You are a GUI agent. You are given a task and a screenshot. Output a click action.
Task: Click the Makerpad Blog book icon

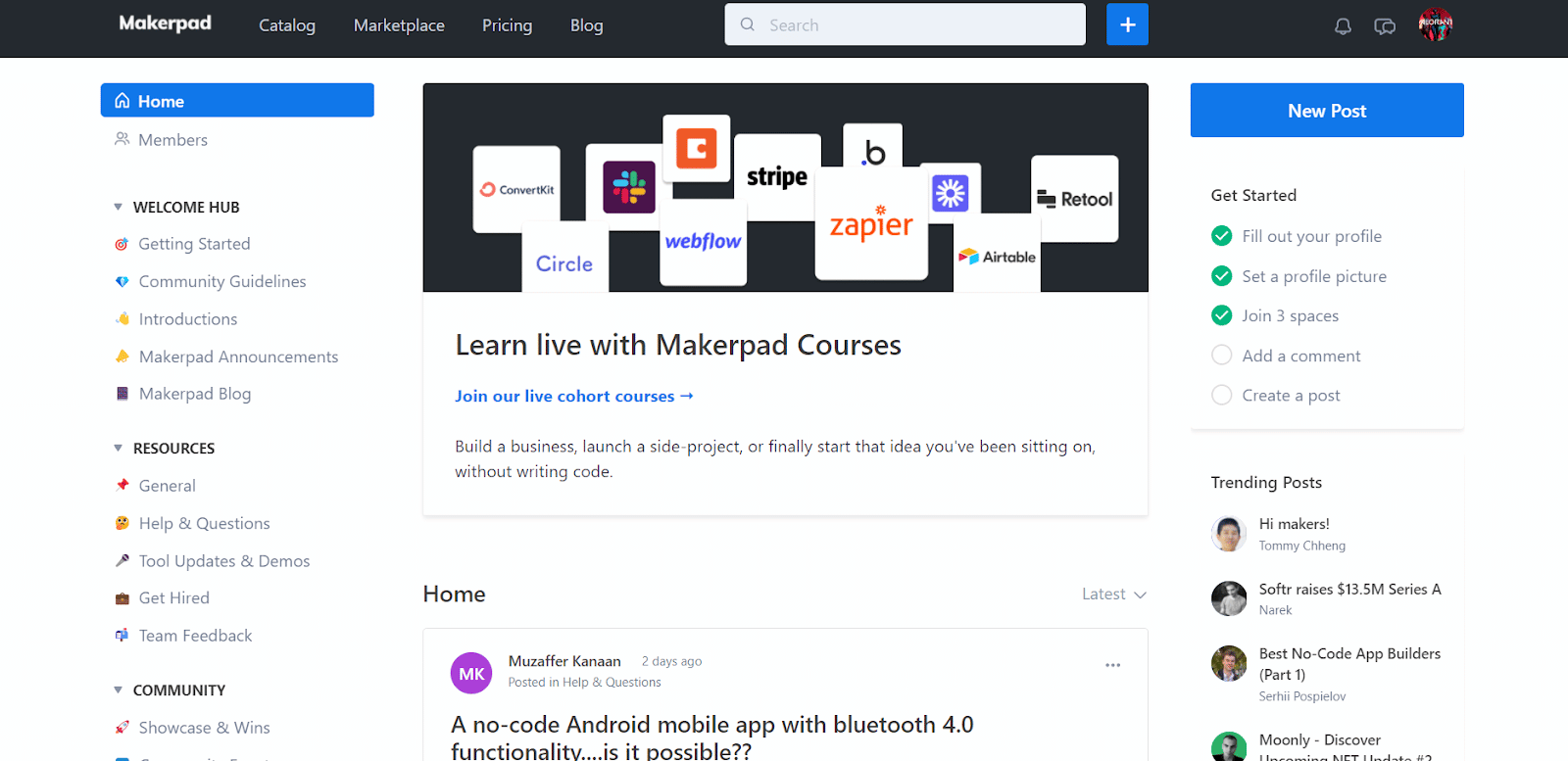pyautogui.click(x=122, y=394)
